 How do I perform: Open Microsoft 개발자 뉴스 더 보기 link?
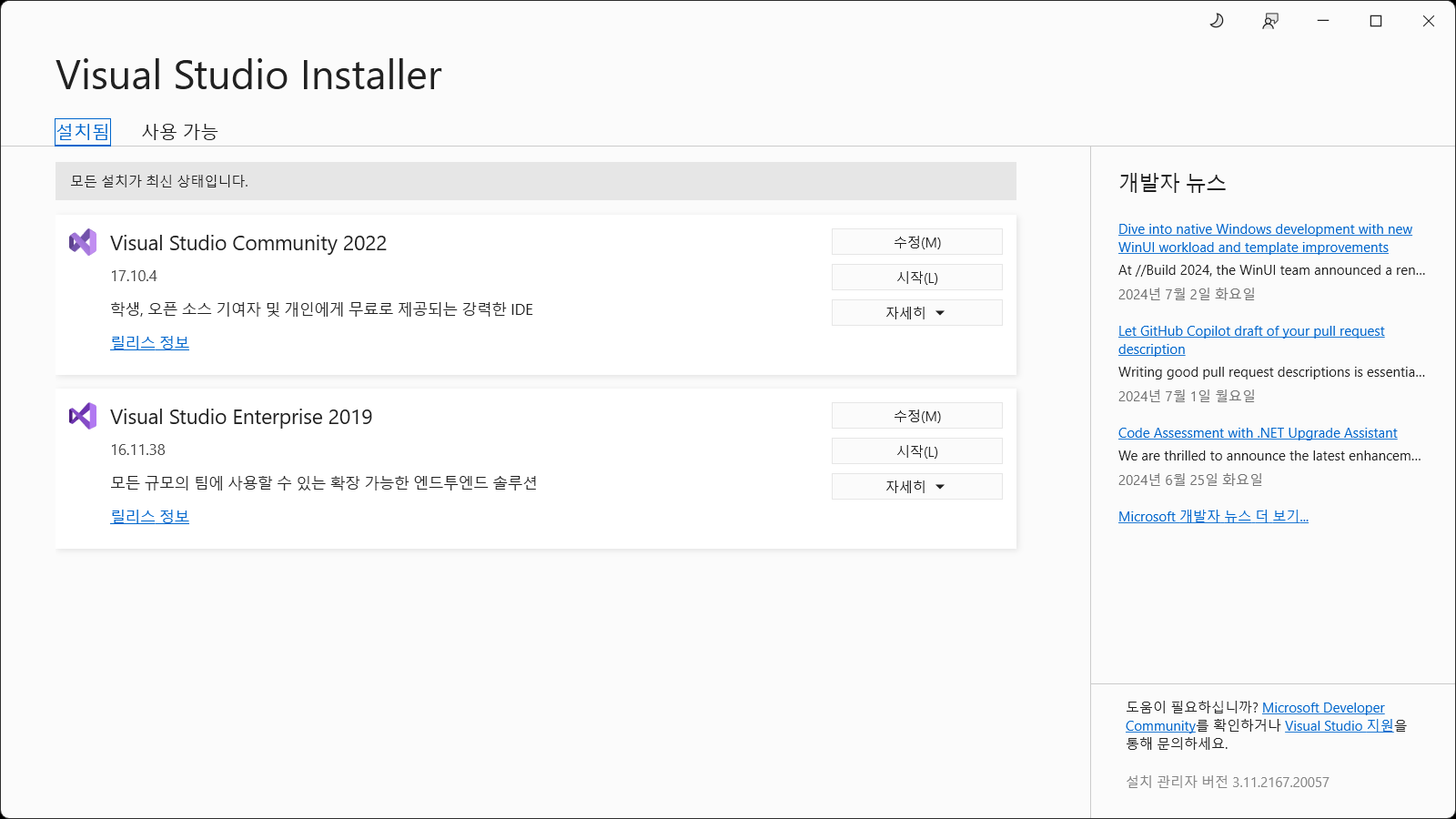[1213, 516]
